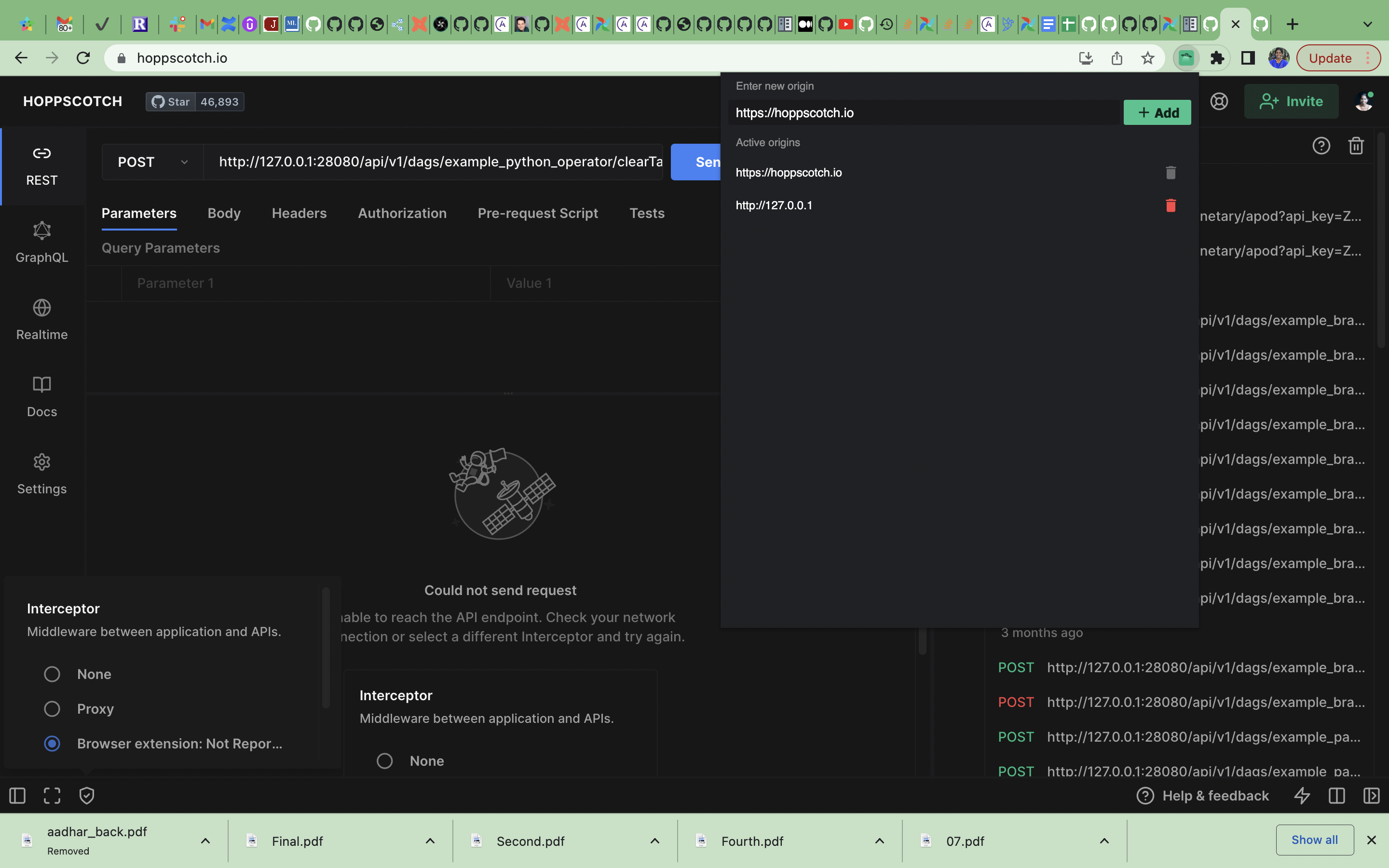Switch to the Headers tab
The height and width of the screenshot is (868, 1389).
[299, 213]
